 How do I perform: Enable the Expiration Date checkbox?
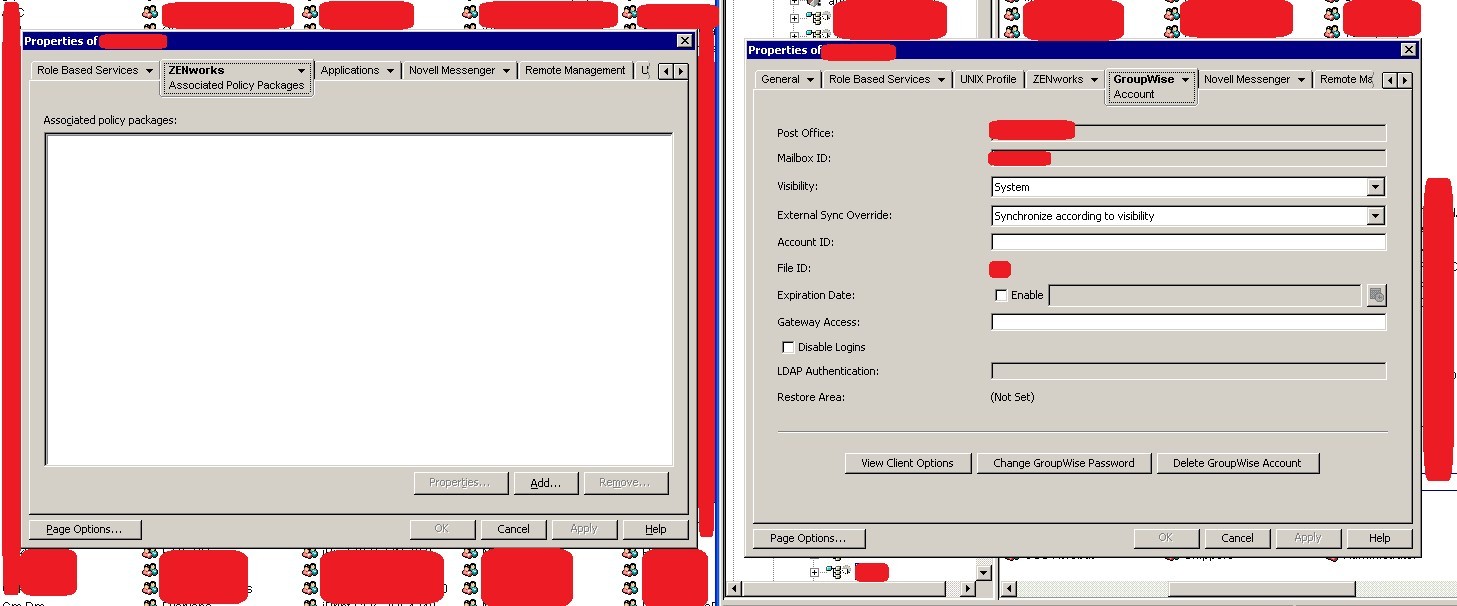[x=1001, y=295]
